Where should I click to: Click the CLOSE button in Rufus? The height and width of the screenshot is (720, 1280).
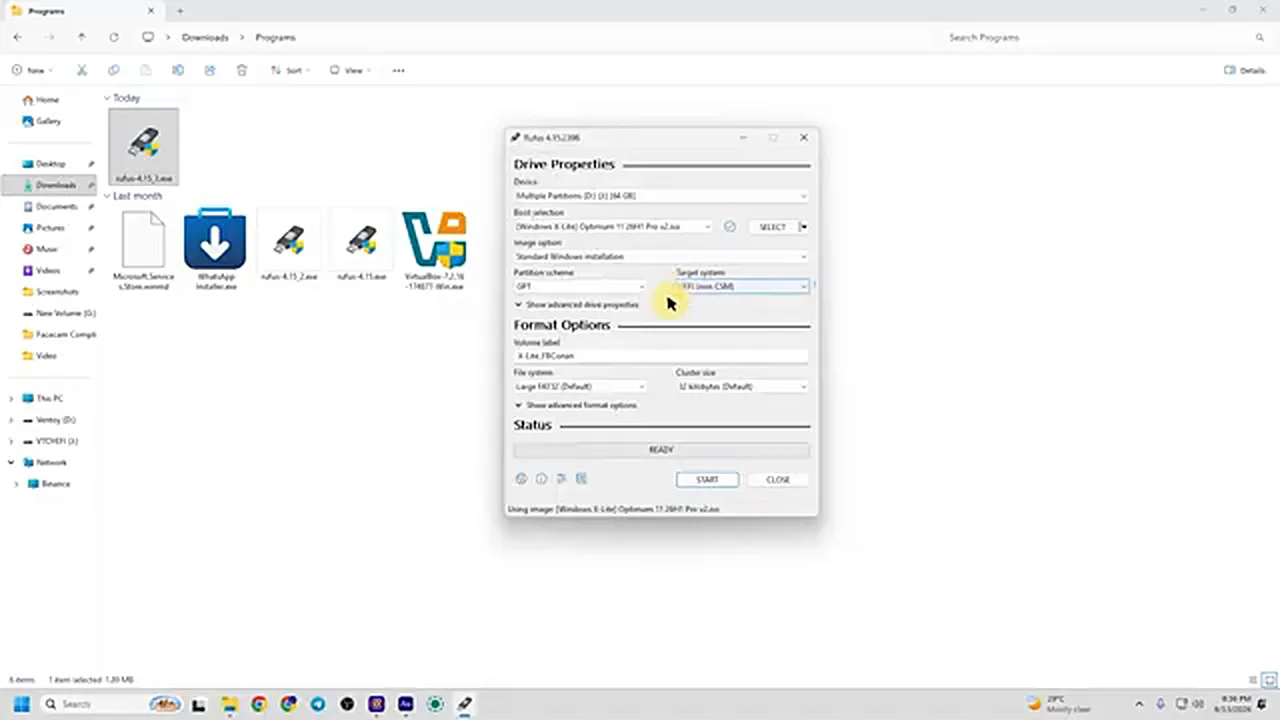coord(778,480)
